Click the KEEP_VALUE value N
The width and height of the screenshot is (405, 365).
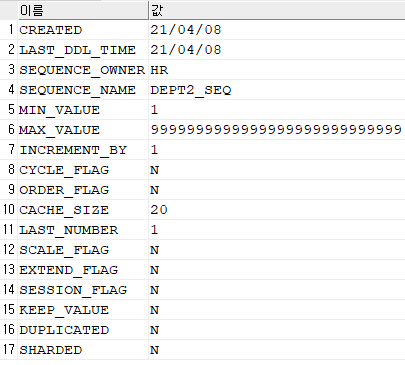click(277, 310)
